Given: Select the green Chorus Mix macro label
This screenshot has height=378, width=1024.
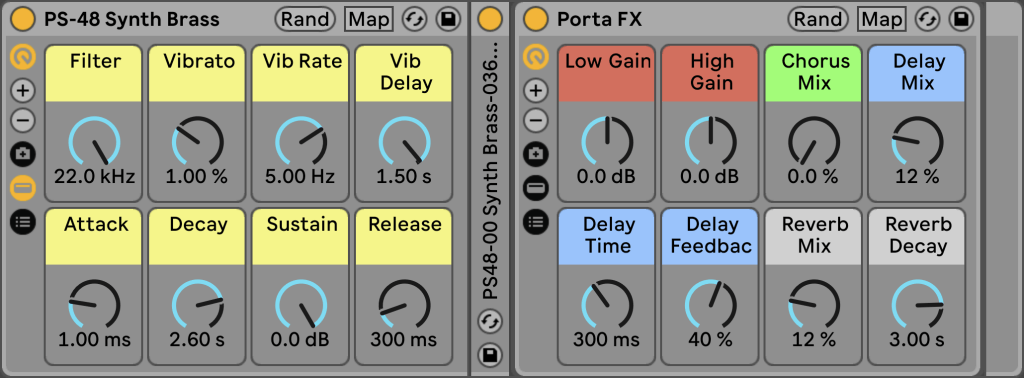Looking at the screenshot, I should pyautogui.click(x=814, y=73).
